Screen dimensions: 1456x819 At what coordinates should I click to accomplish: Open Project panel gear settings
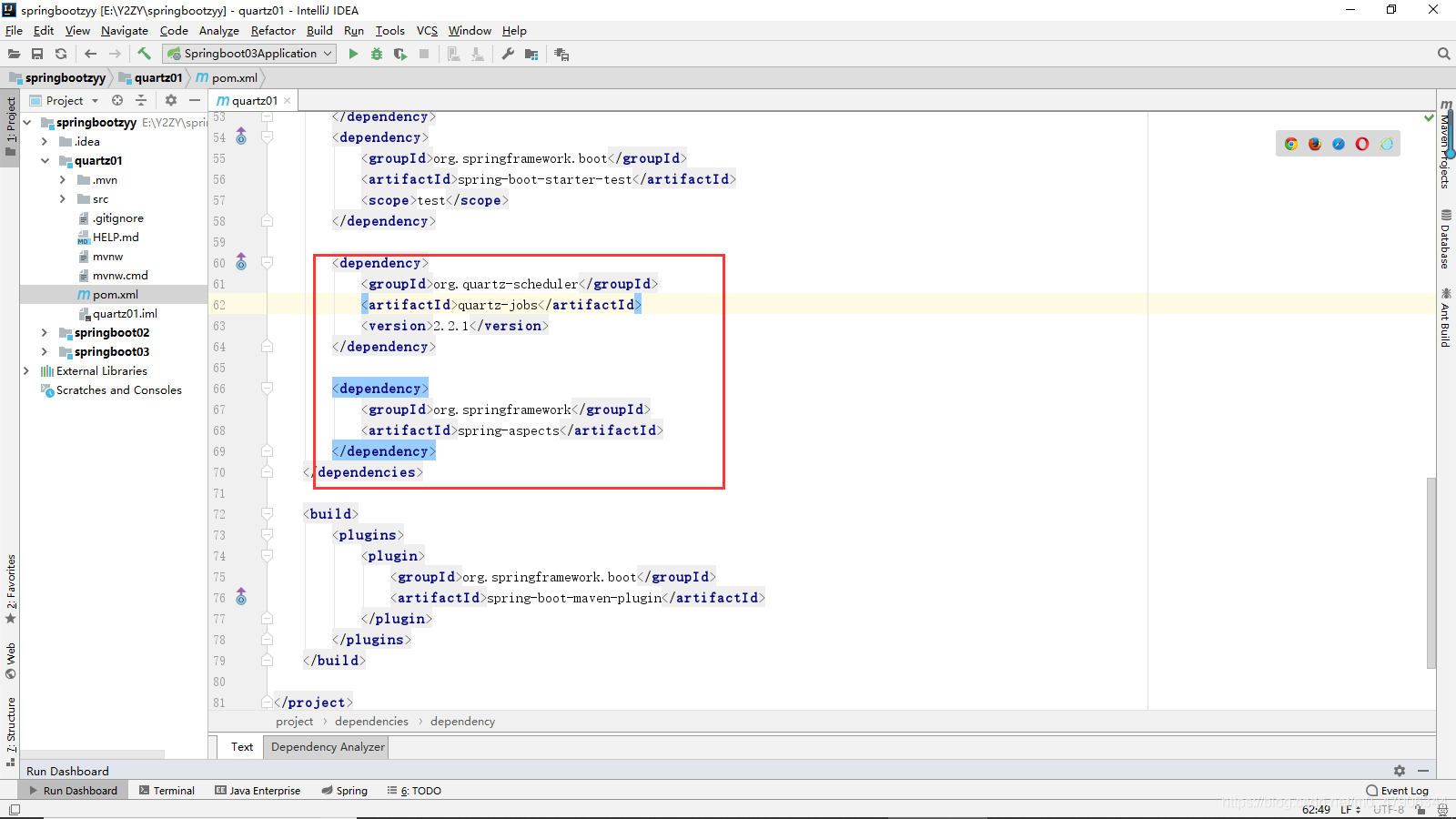point(171,100)
